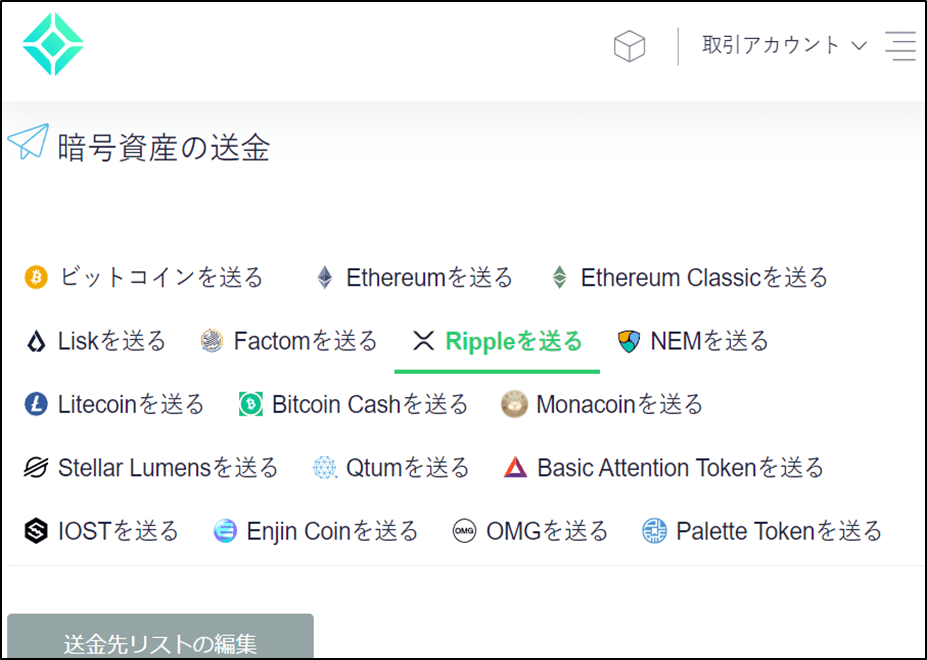
Task: Click the NEM shield icon
Action: 629,341
